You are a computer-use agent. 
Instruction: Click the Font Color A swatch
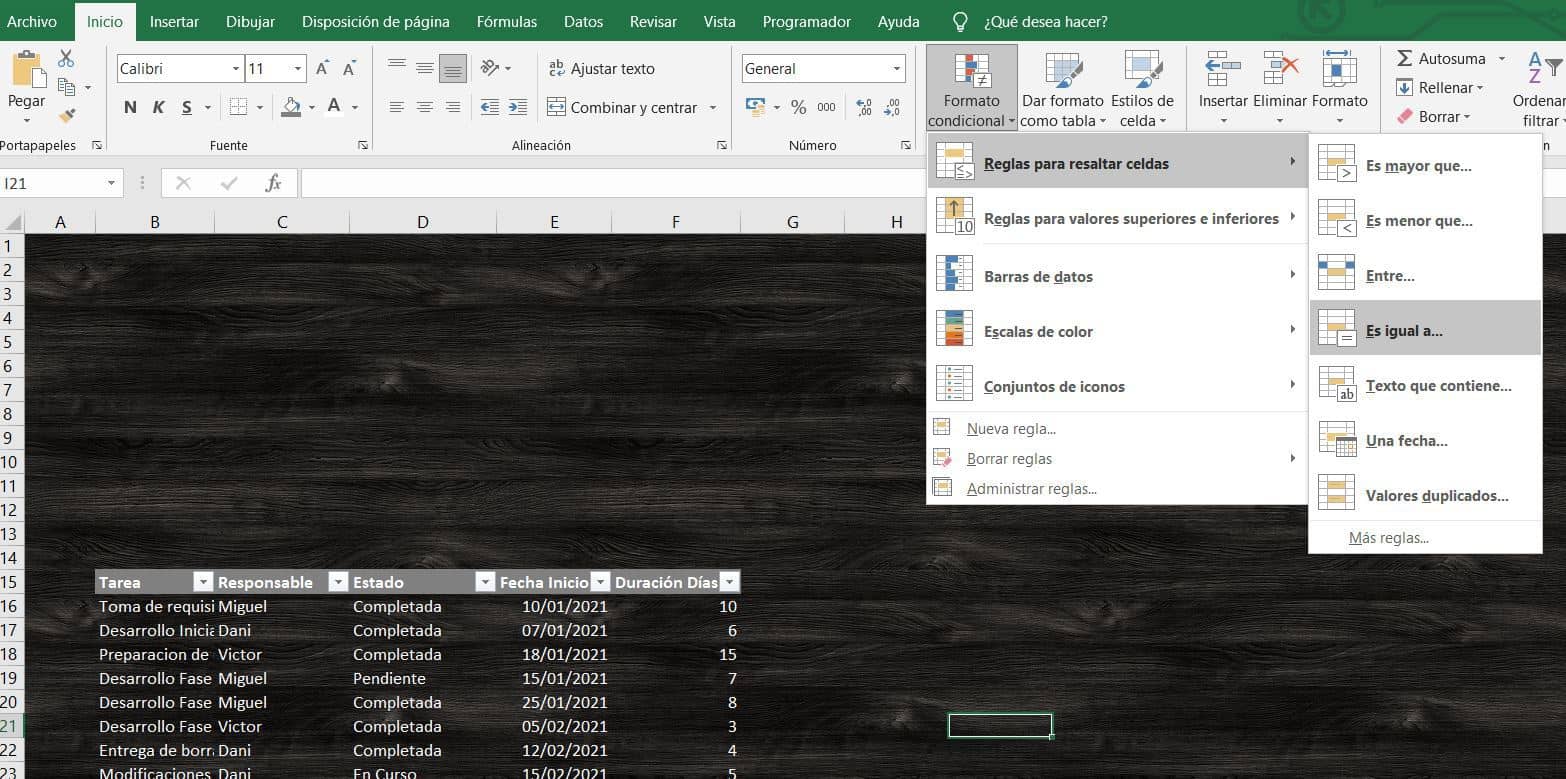pyautogui.click(x=334, y=107)
